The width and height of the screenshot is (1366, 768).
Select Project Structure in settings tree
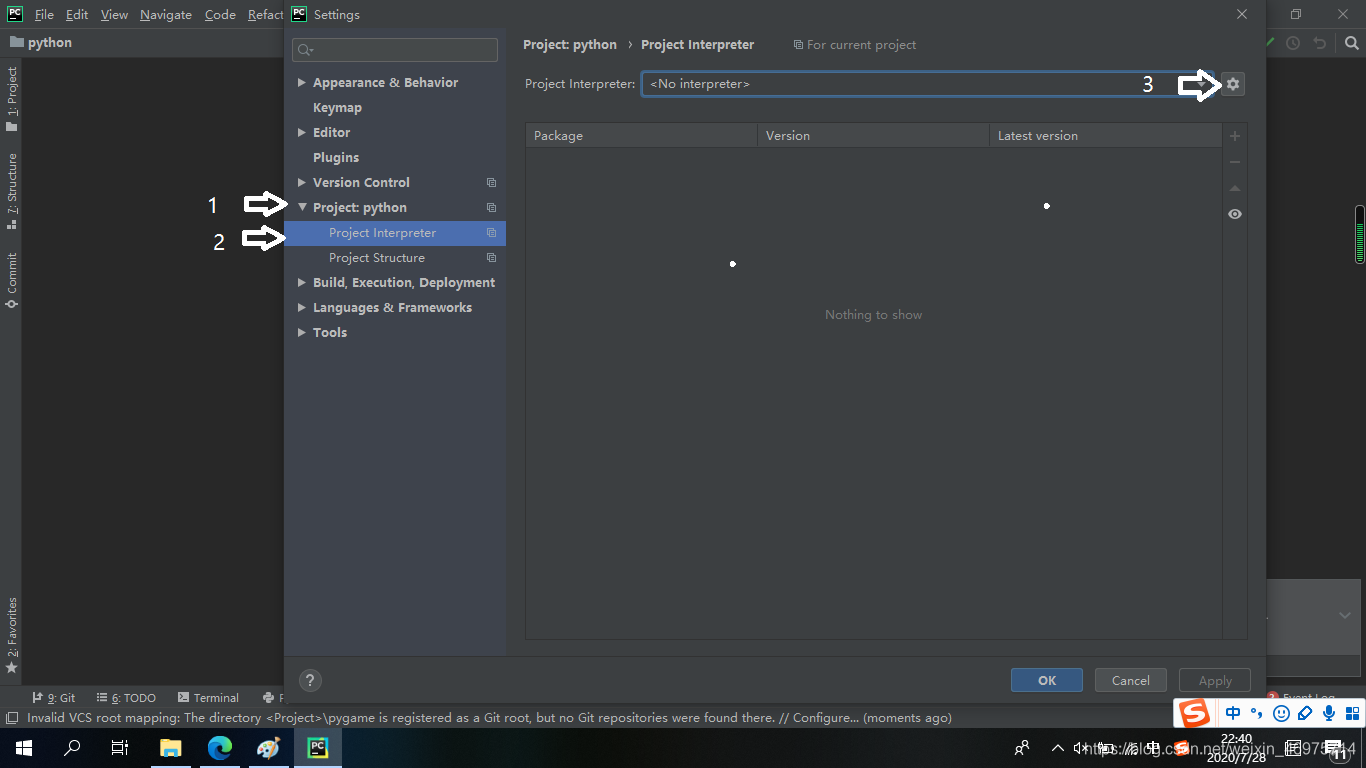pyautogui.click(x=377, y=258)
